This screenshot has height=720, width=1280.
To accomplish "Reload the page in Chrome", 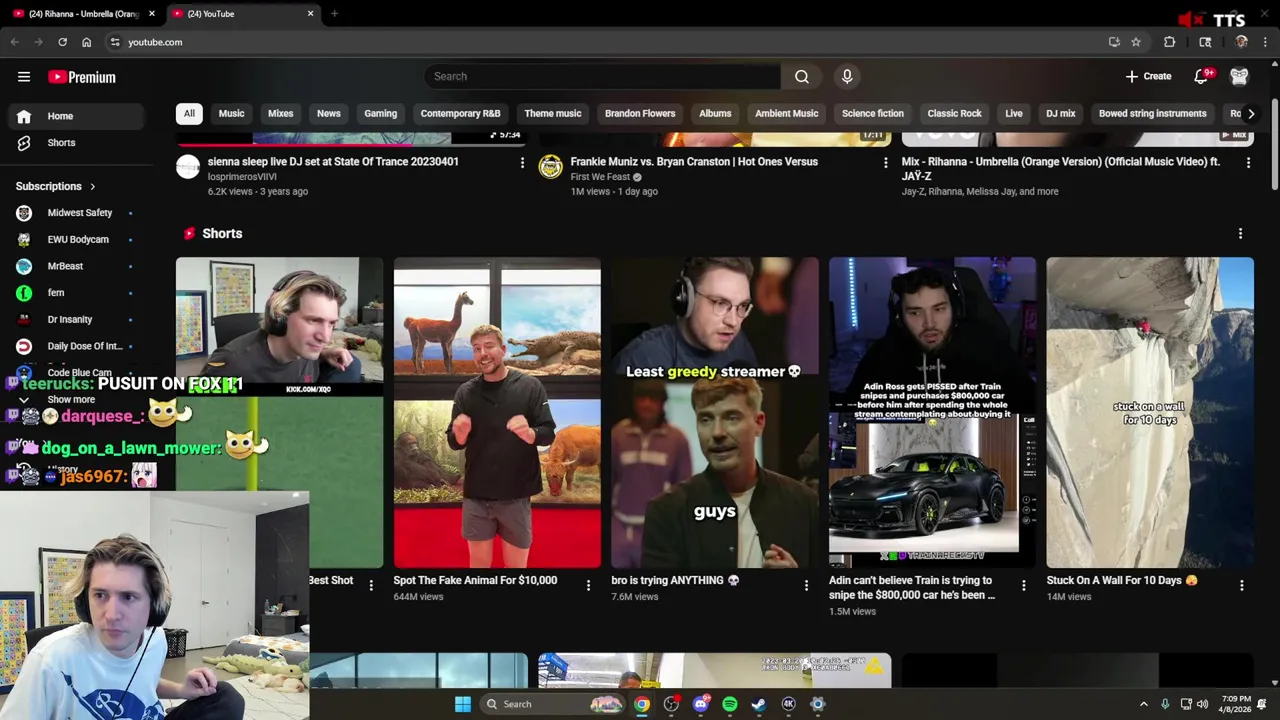I will click(62, 42).
